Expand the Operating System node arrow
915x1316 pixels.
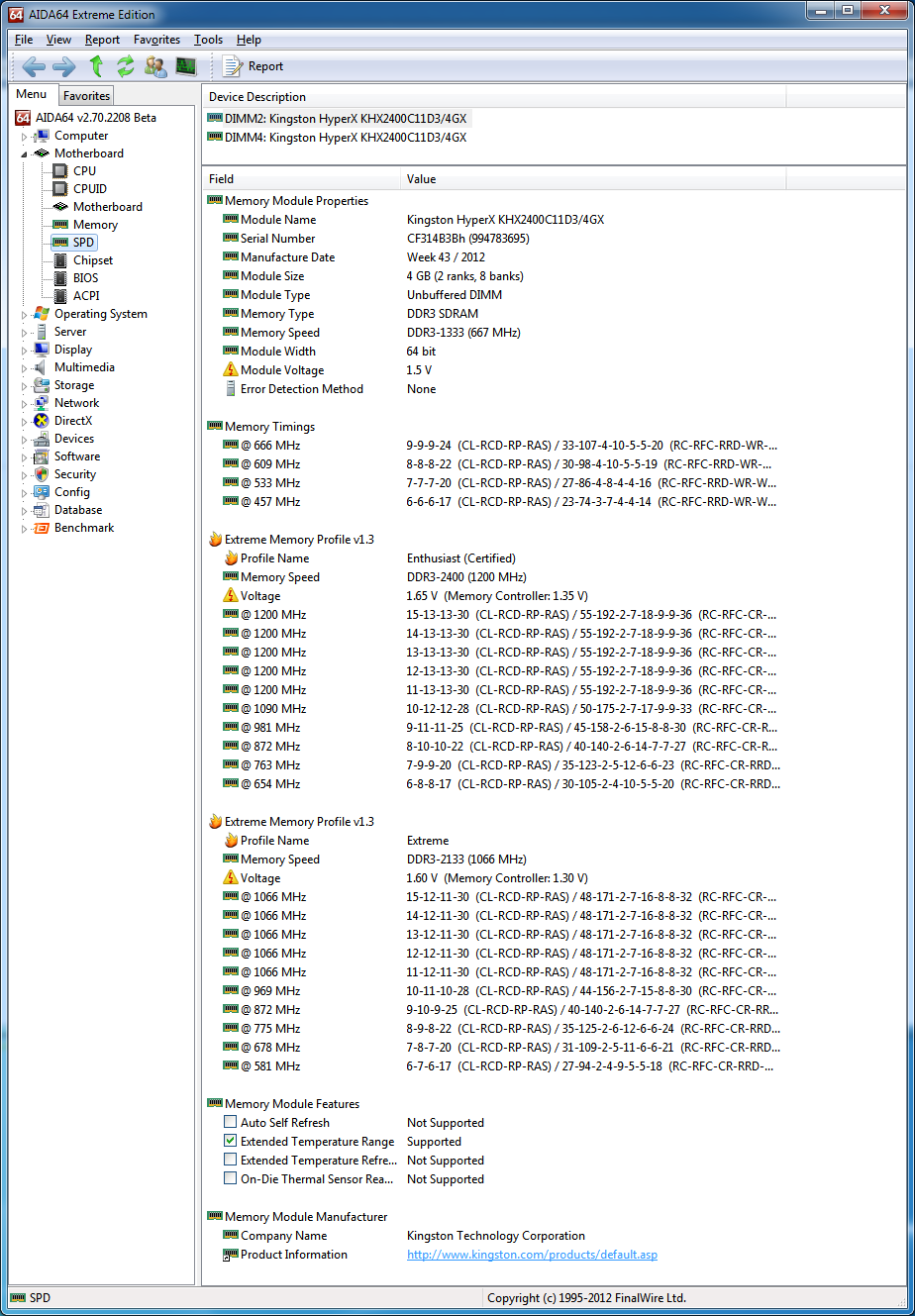(x=25, y=315)
